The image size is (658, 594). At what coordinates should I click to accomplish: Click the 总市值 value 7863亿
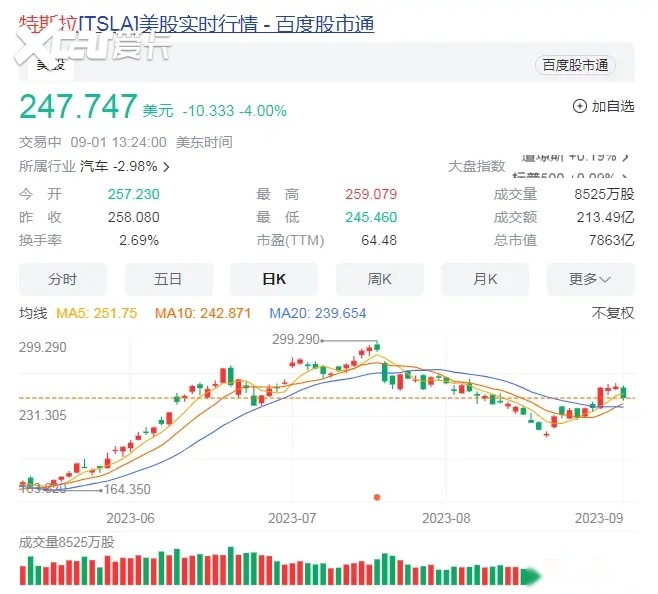pyautogui.click(x=611, y=241)
